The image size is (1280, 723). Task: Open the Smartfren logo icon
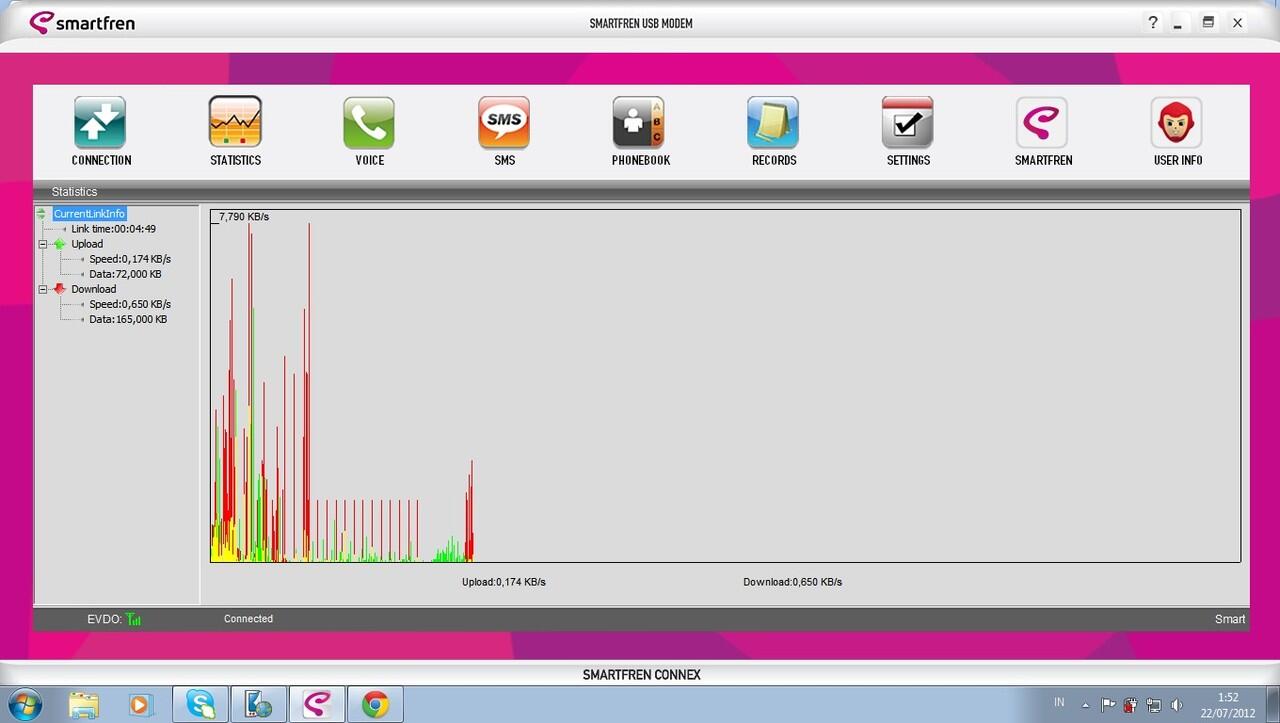point(1042,122)
